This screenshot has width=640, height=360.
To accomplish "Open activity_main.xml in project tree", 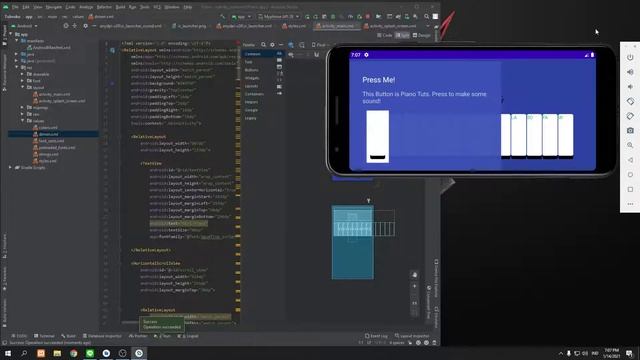I will point(51,94).
